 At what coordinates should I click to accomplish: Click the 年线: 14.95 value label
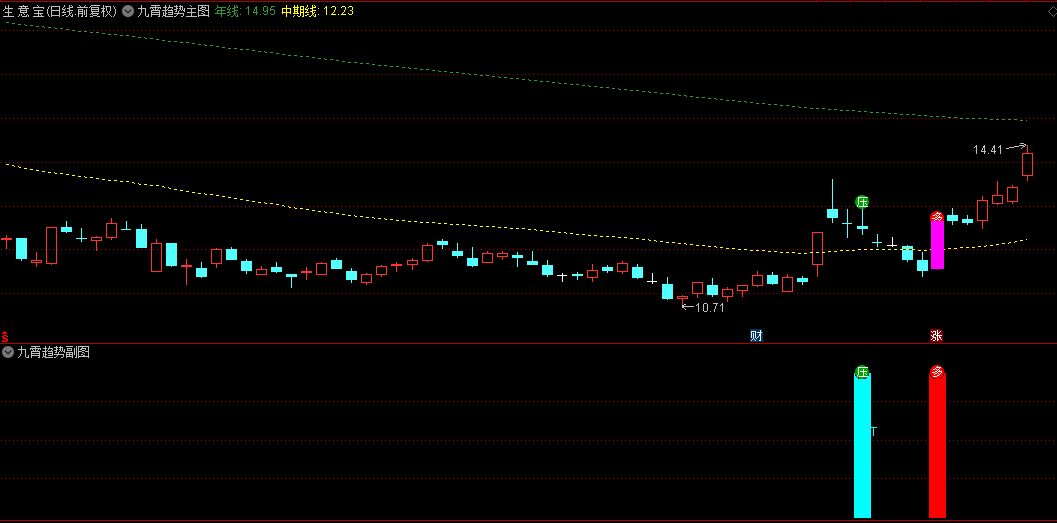[x=245, y=11]
